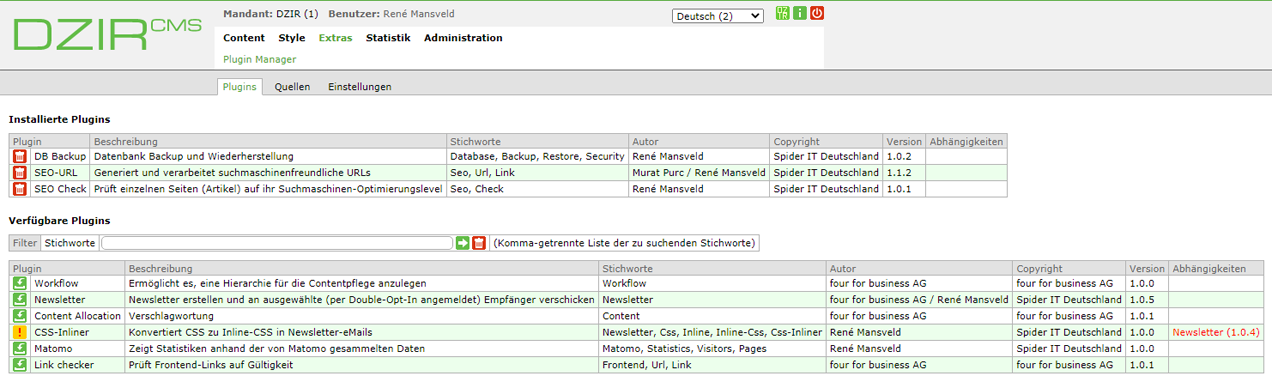Click 'Datenbank Backup und Wiederherstellung' description

(194, 157)
